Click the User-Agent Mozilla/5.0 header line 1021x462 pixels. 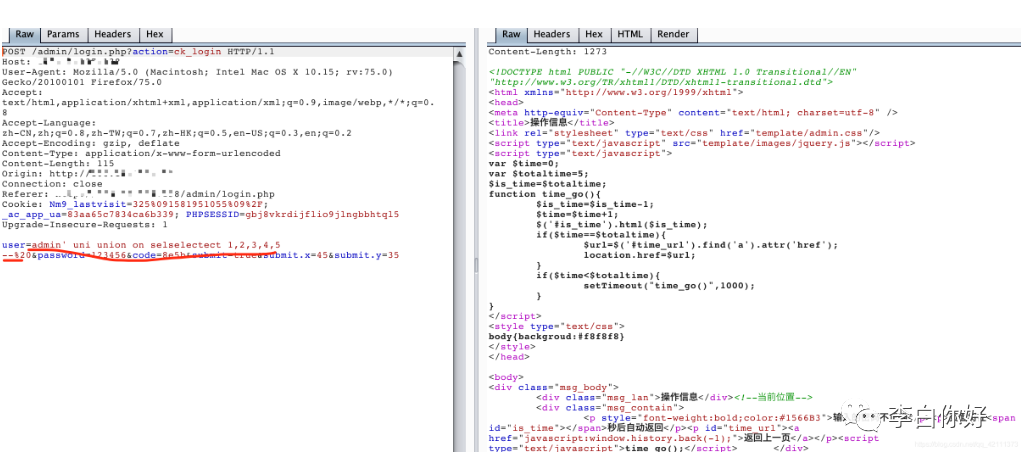(197, 72)
